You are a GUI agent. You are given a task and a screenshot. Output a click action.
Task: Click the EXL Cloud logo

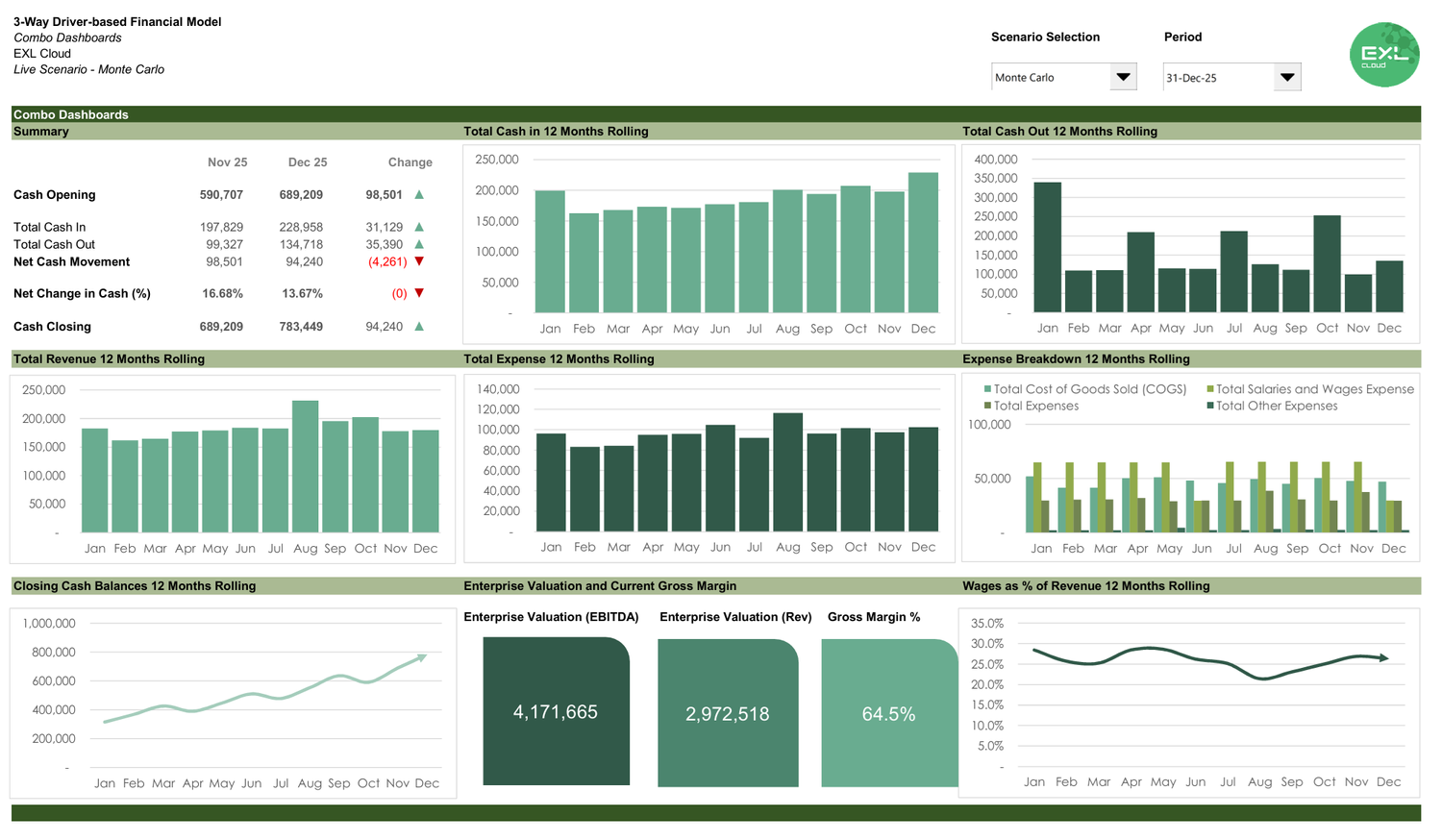coord(1384,55)
